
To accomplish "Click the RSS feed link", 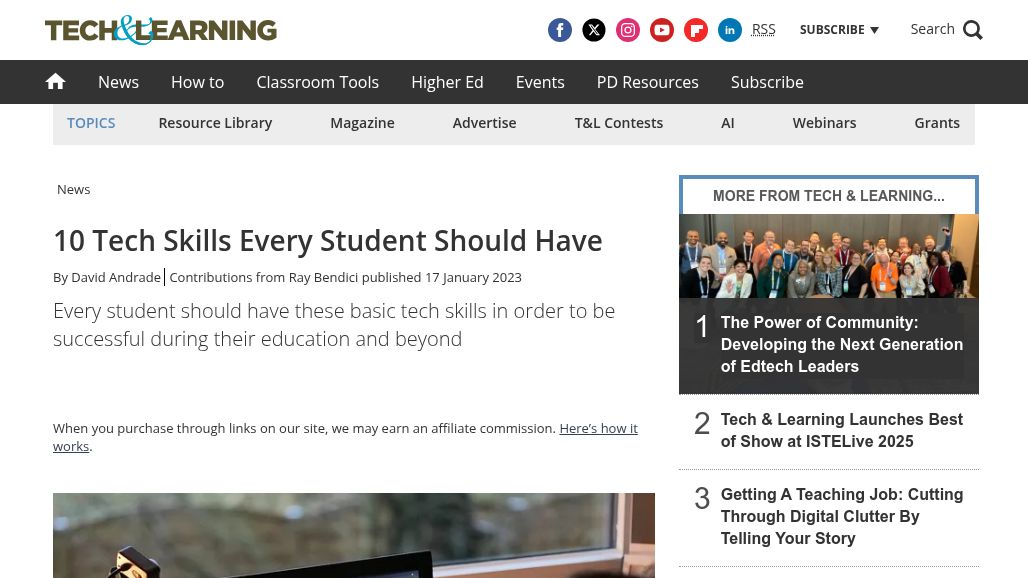I will point(763,29).
